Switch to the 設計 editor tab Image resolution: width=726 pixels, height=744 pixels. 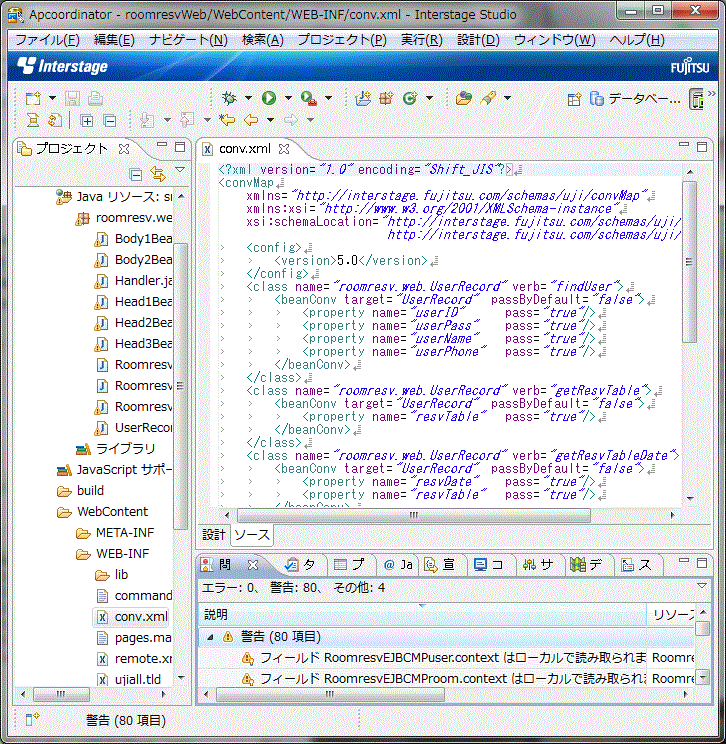pos(214,535)
